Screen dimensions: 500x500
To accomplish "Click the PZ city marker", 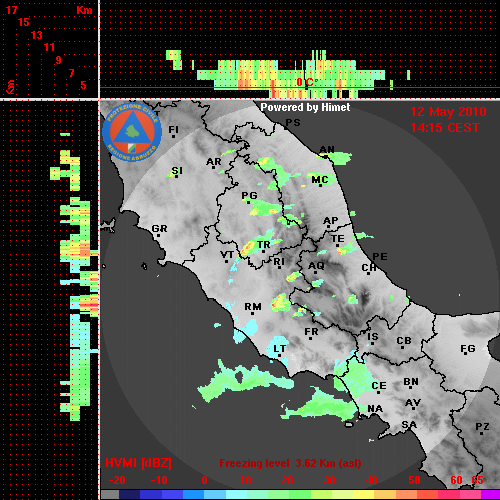I will (x=481, y=433).
